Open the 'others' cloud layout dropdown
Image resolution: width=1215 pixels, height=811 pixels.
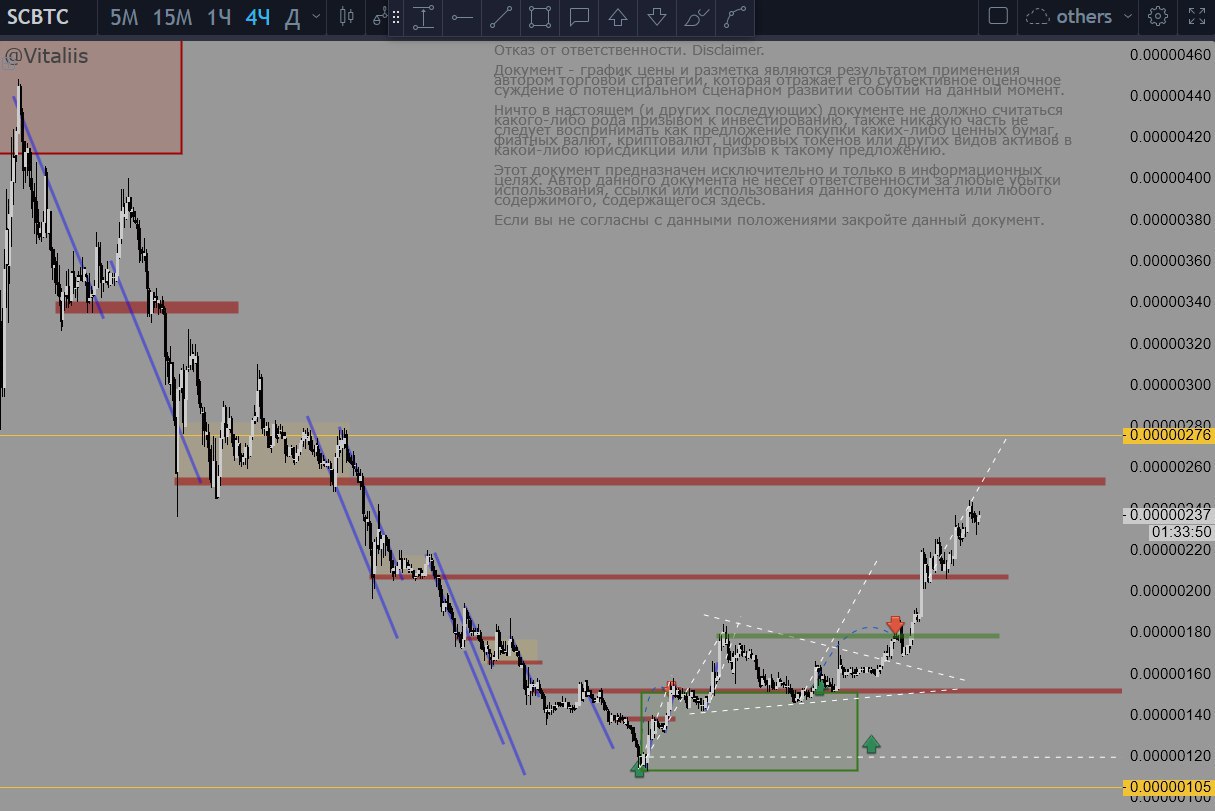pyautogui.click(x=1081, y=16)
